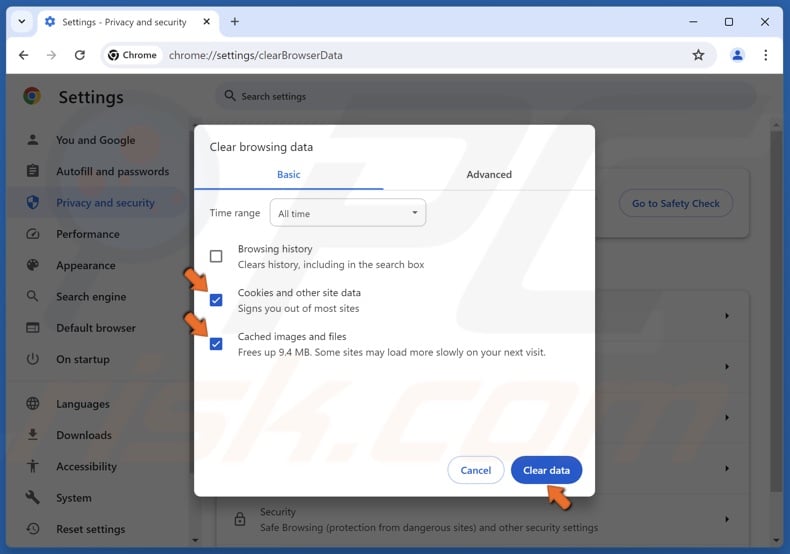Open Downloads settings
This screenshot has height=554, width=790.
pyautogui.click(x=84, y=435)
